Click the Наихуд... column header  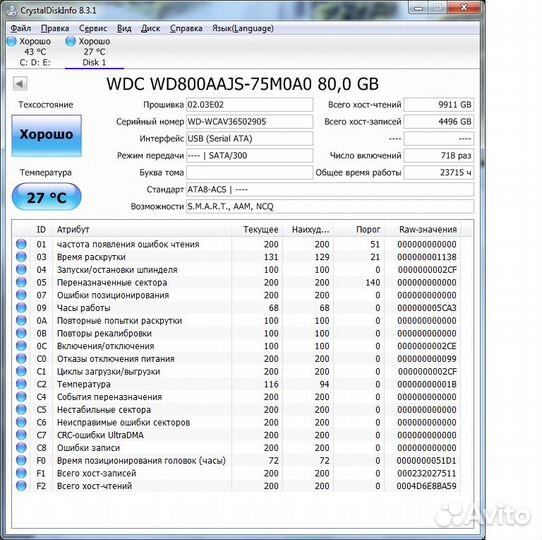(x=309, y=230)
